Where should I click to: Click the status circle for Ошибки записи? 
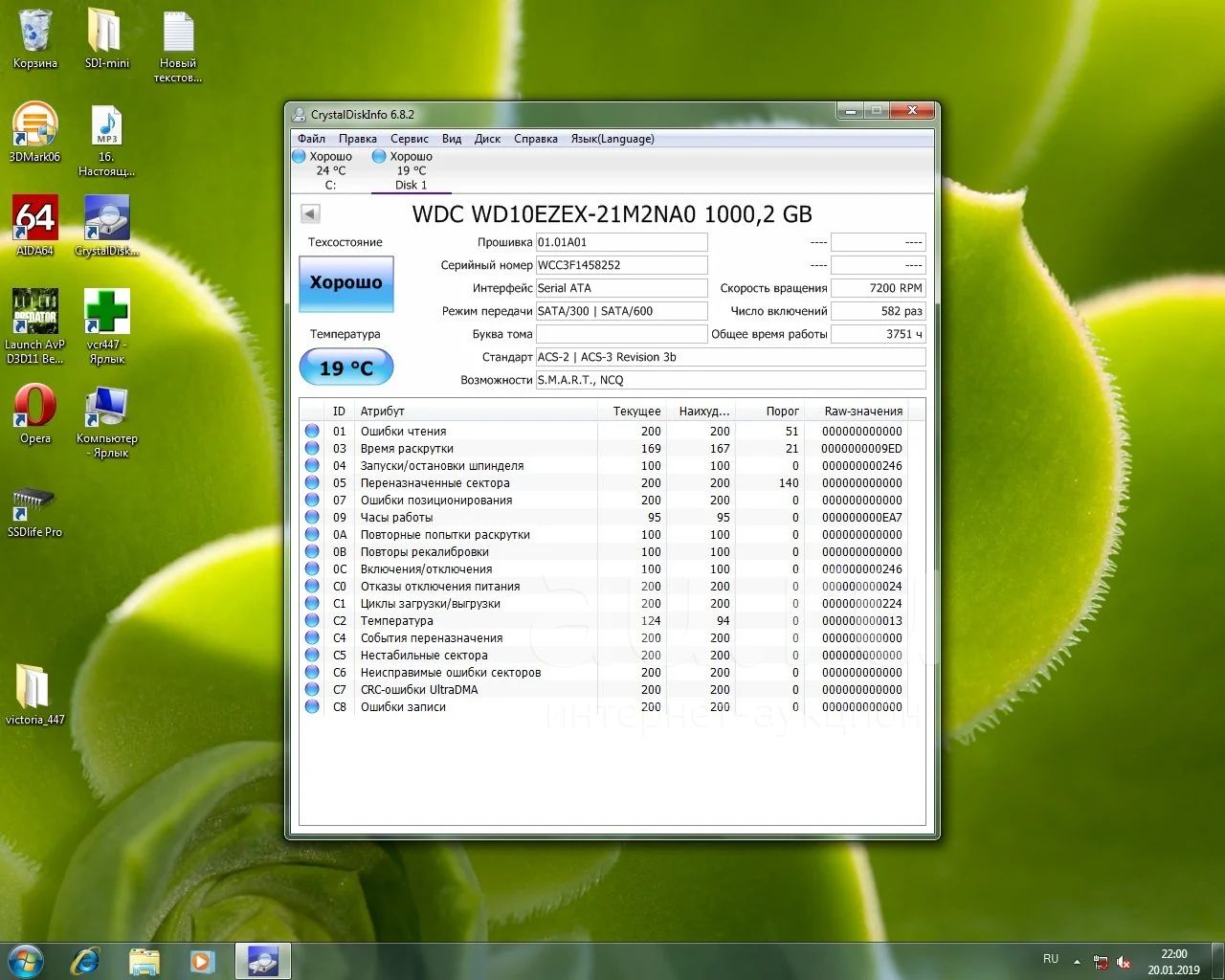click(x=312, y=707)
